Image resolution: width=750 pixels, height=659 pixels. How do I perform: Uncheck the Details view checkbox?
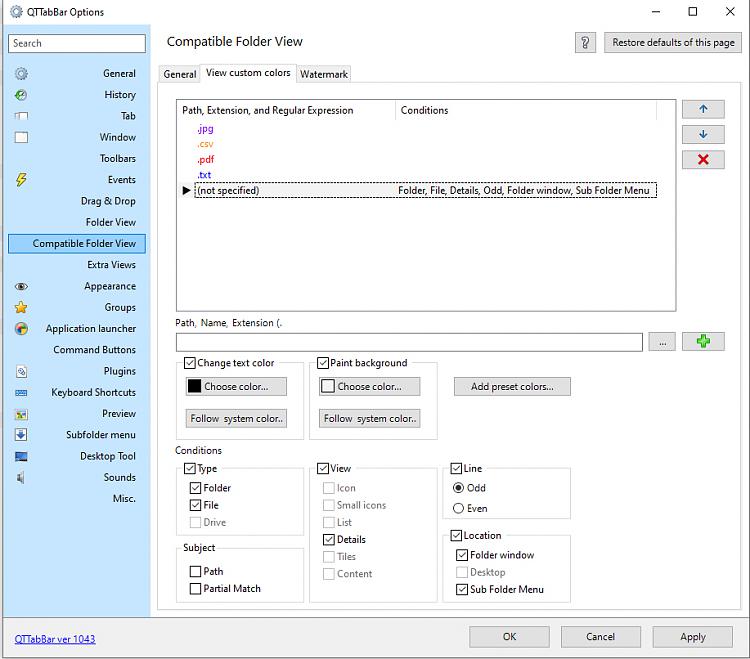[x=329, y=539]
